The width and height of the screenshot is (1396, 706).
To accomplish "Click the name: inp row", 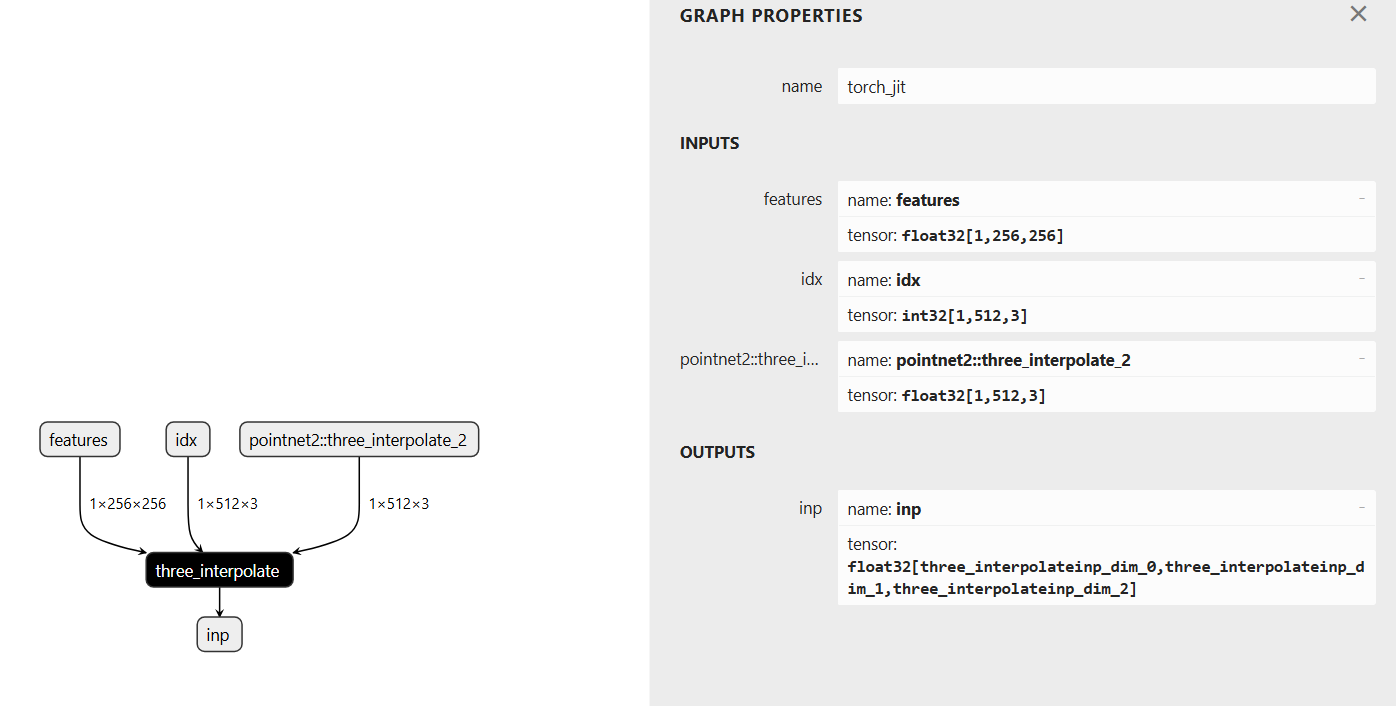I will [x=1106, y=508].
